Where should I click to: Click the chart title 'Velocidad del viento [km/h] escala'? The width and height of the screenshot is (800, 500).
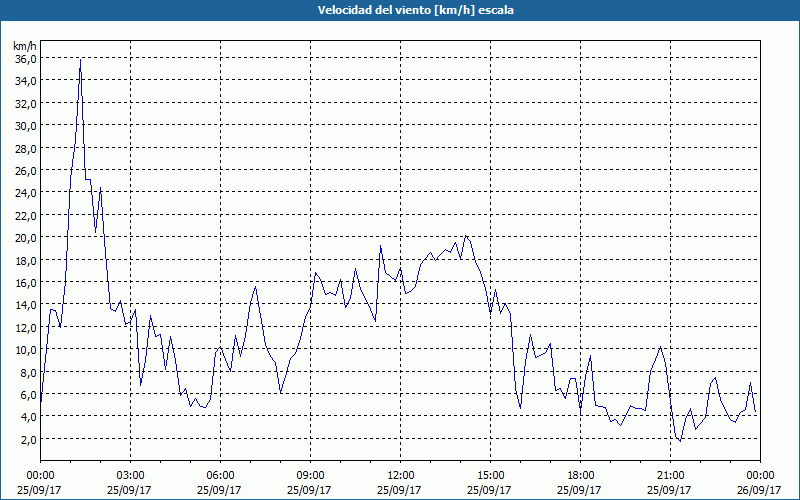click(415, 10)
